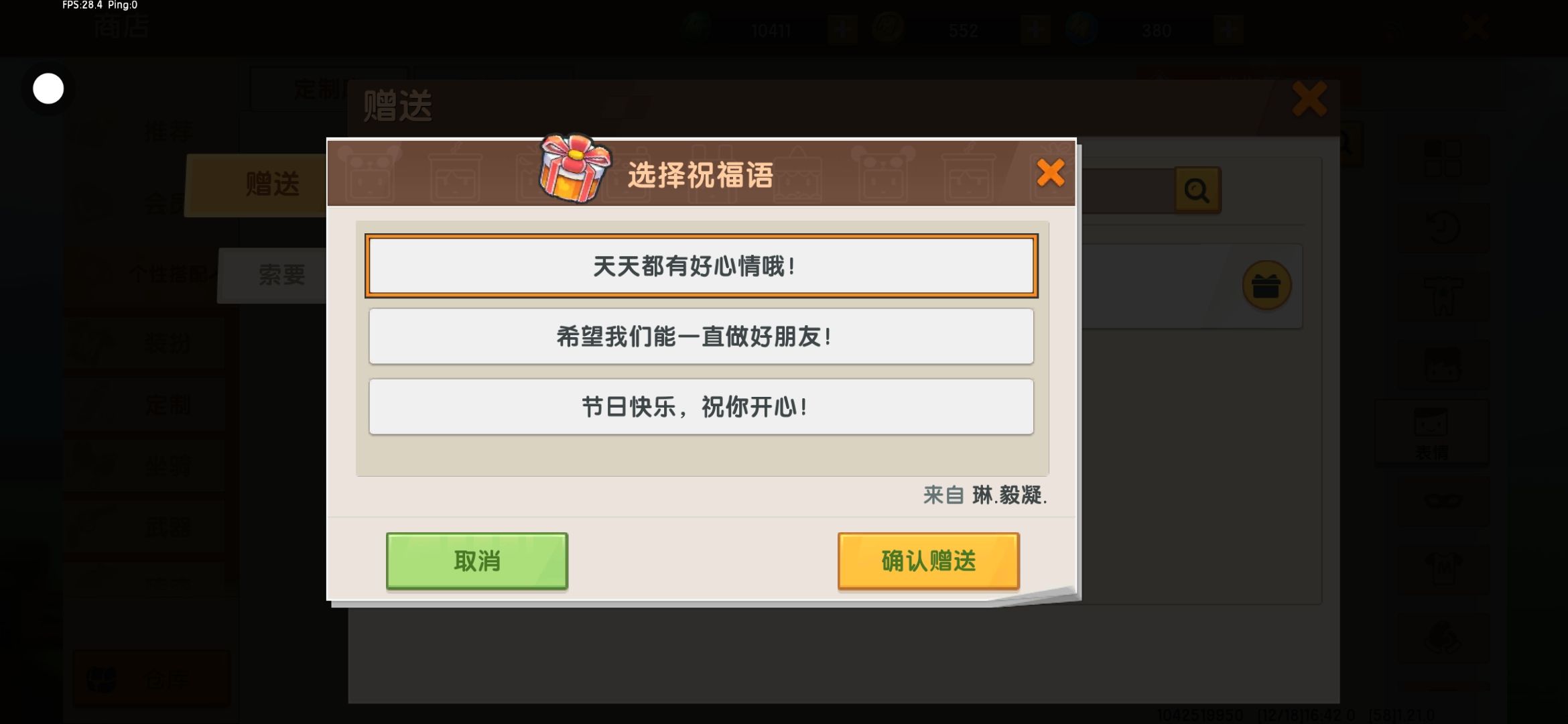Click the magnifier search button
Viewport: 1568px width, 724px height.
pos(1197,190)
